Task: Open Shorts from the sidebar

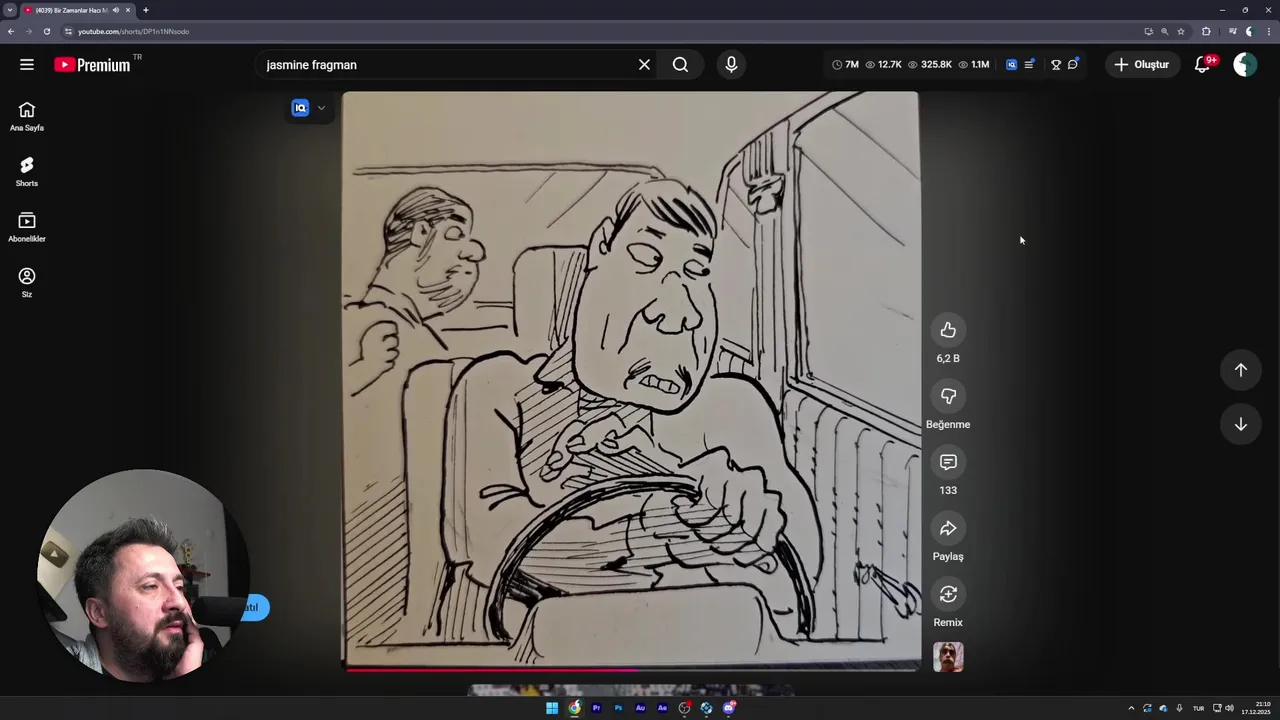Action: coord(27,172)
